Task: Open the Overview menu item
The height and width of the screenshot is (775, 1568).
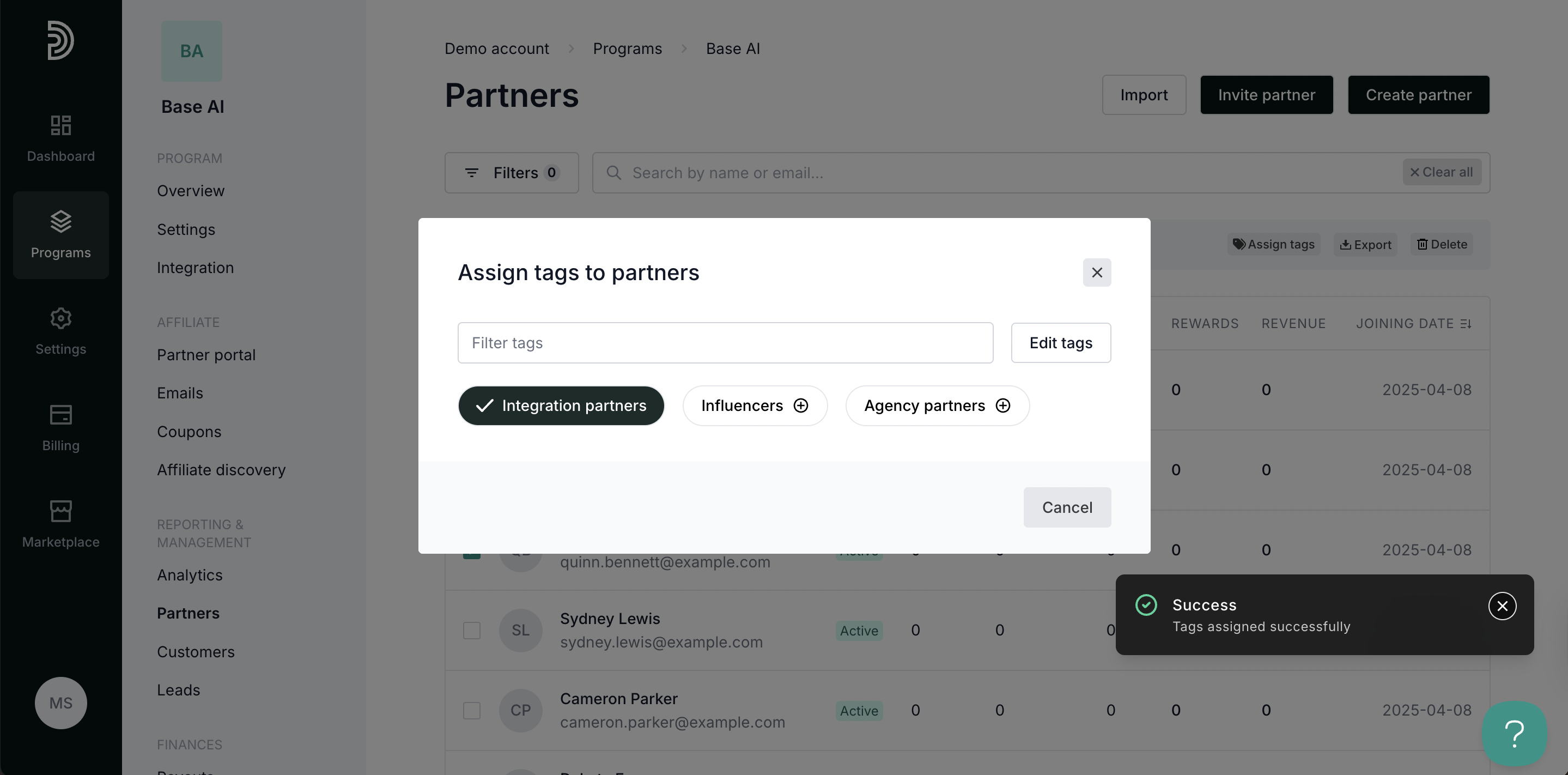Action: point(191,191)
